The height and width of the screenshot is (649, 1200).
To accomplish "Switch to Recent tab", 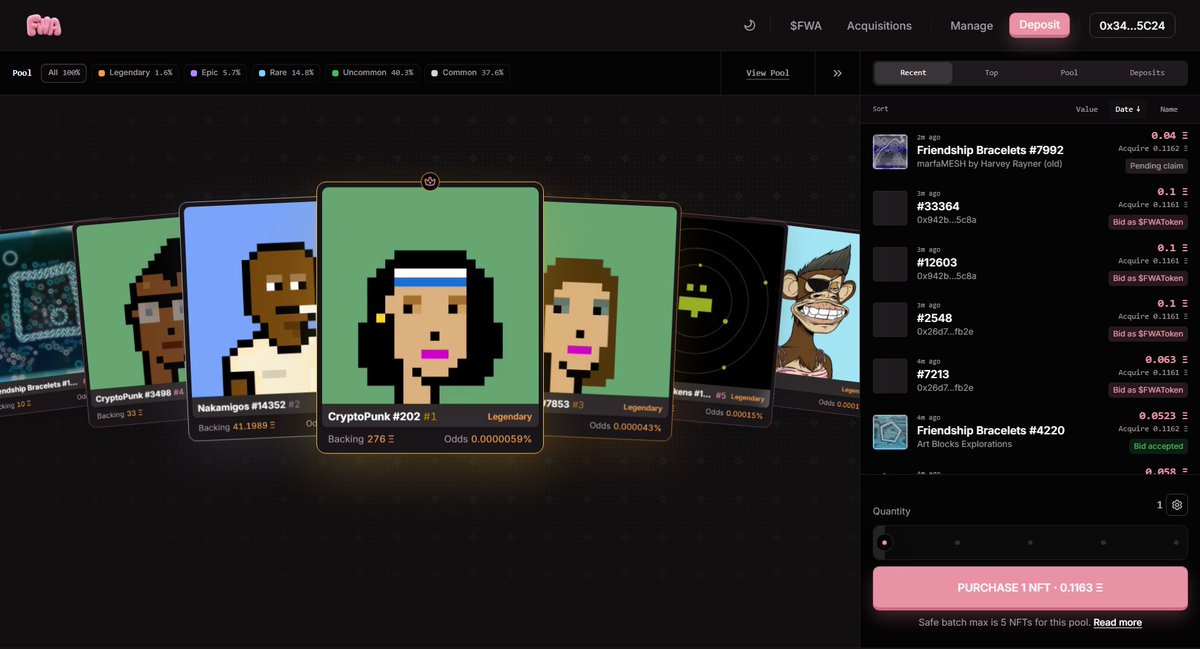I will pyautogui.click(x=913, y=73).
